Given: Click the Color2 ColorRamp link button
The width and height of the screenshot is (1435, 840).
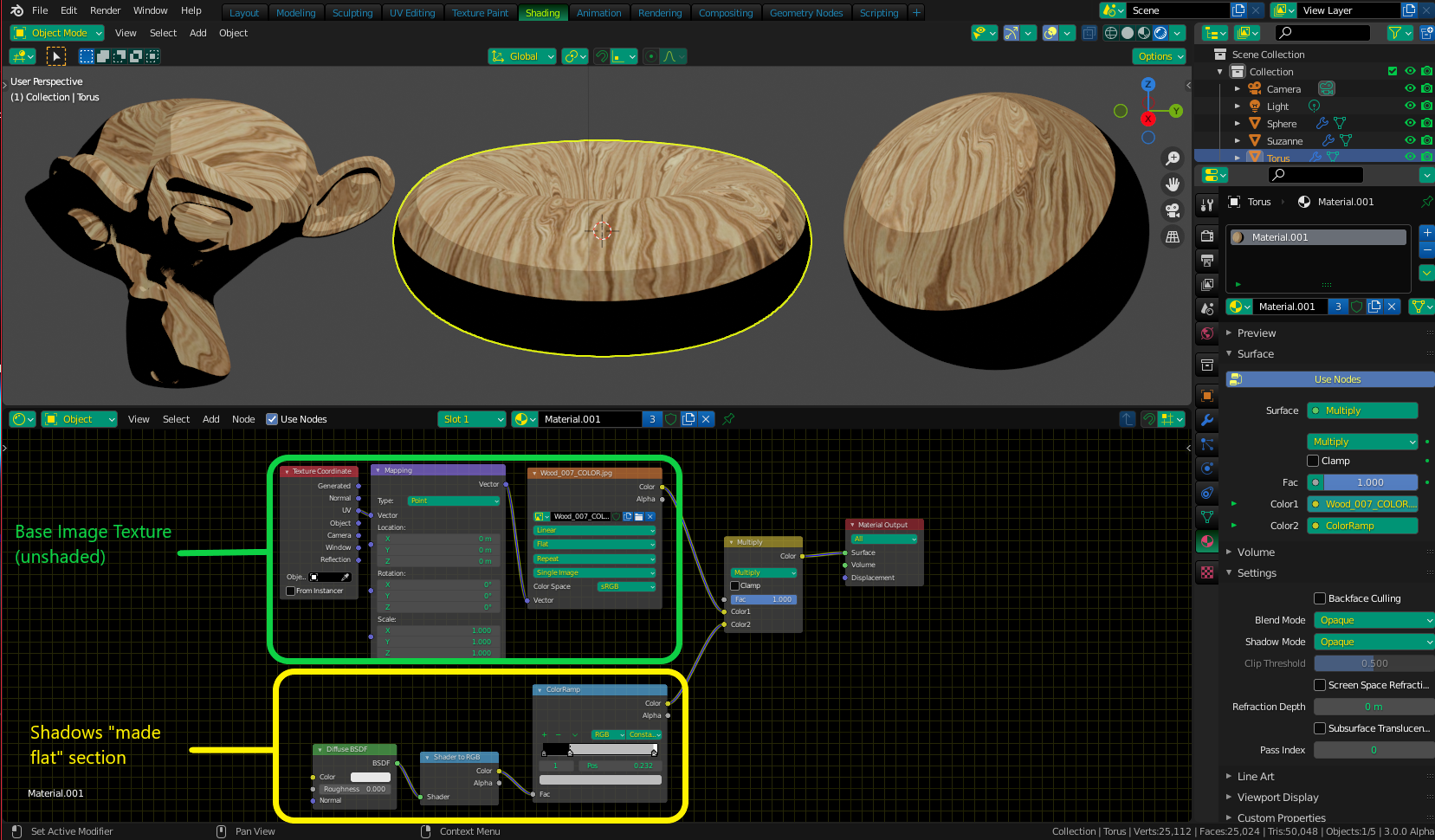Looking at the screenshot, I should [1362, 526].
